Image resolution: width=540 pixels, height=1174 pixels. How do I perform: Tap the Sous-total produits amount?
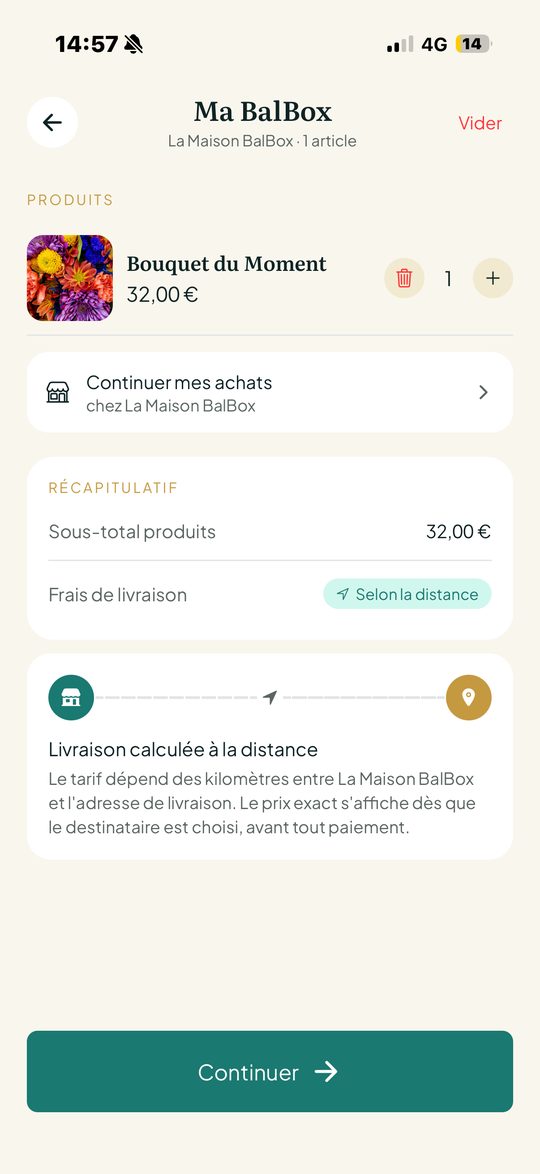tap(458, 532)
